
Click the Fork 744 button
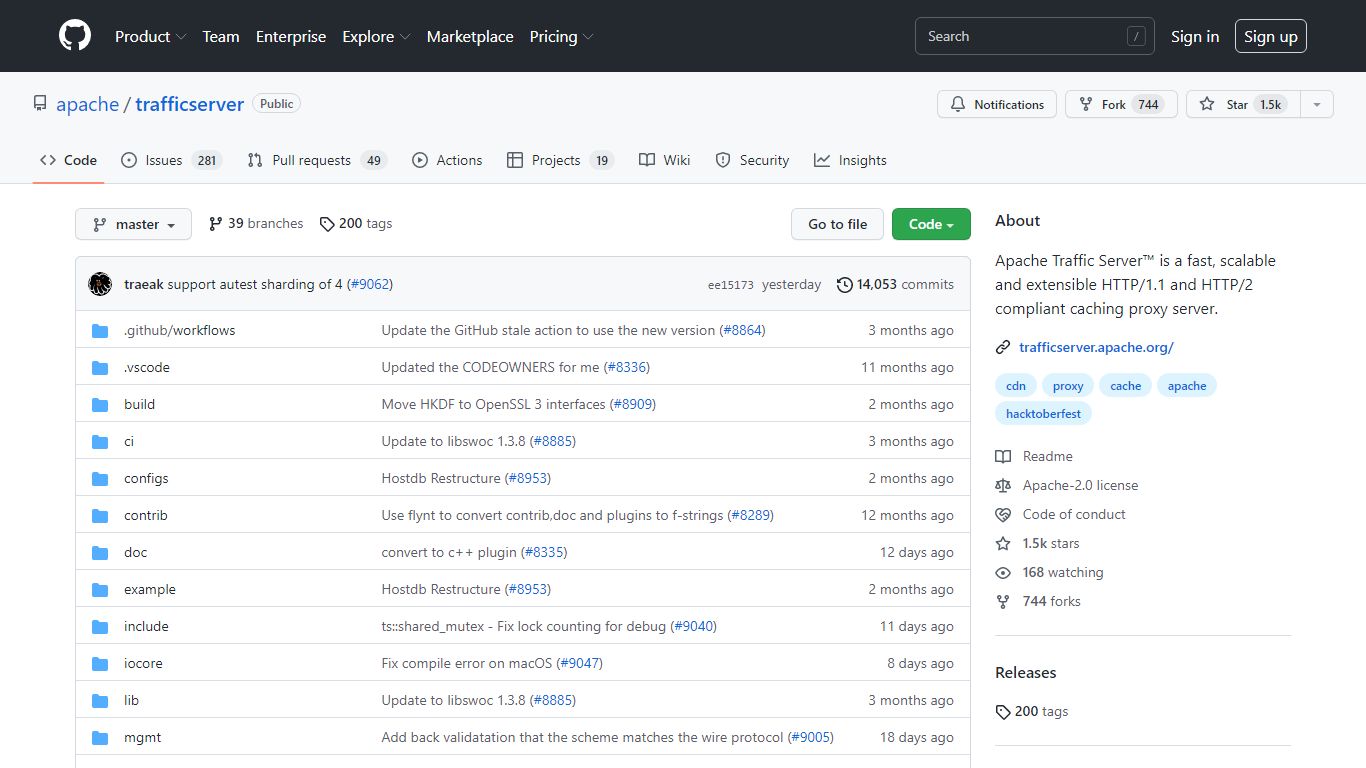(1121, 104)
